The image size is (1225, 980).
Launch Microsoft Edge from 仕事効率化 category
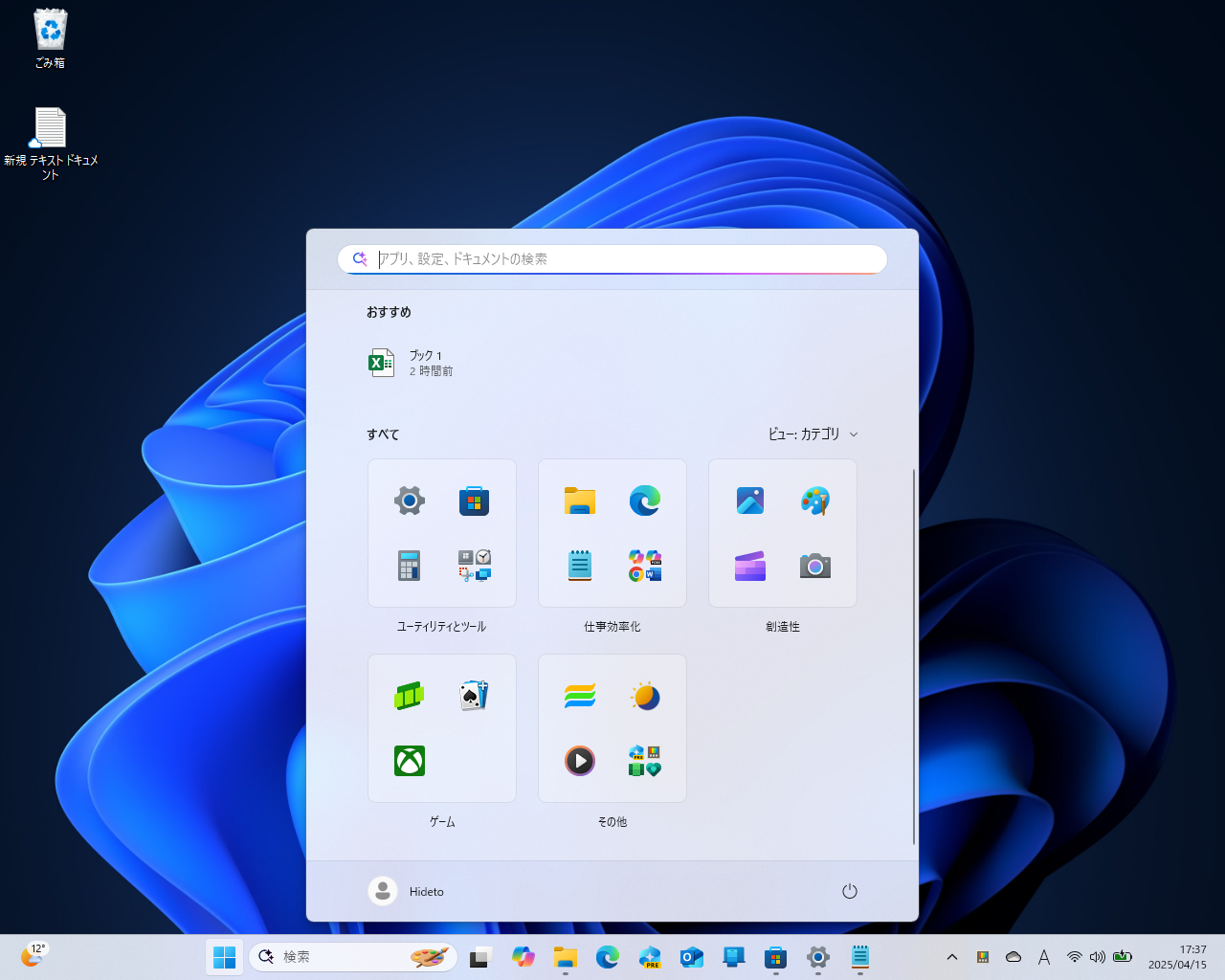pyautogui.click(x=645, y=501)
